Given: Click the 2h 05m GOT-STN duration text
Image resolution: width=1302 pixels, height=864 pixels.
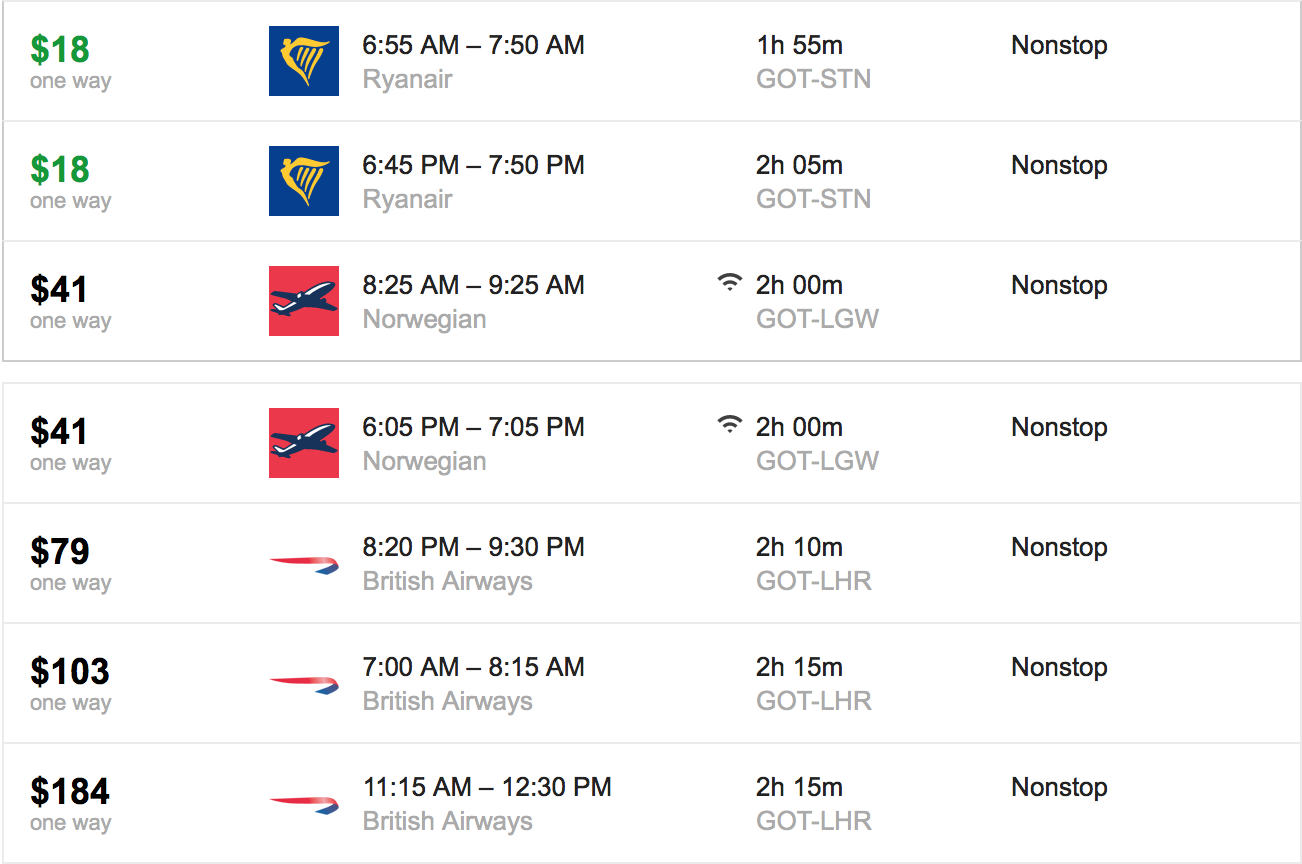Looking at the screenshot, I should [813, 181].
